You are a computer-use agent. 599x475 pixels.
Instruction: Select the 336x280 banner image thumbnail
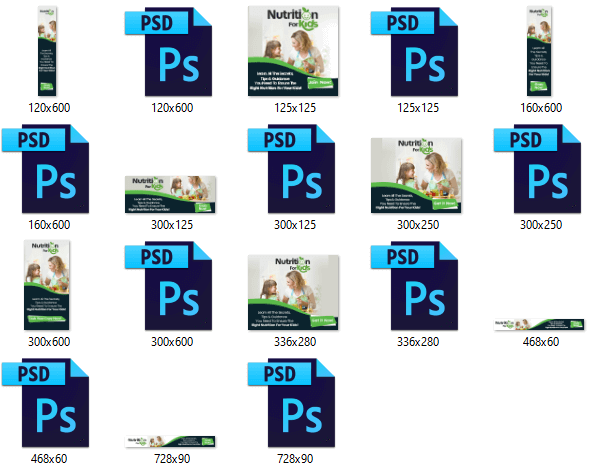pos(293,292)
